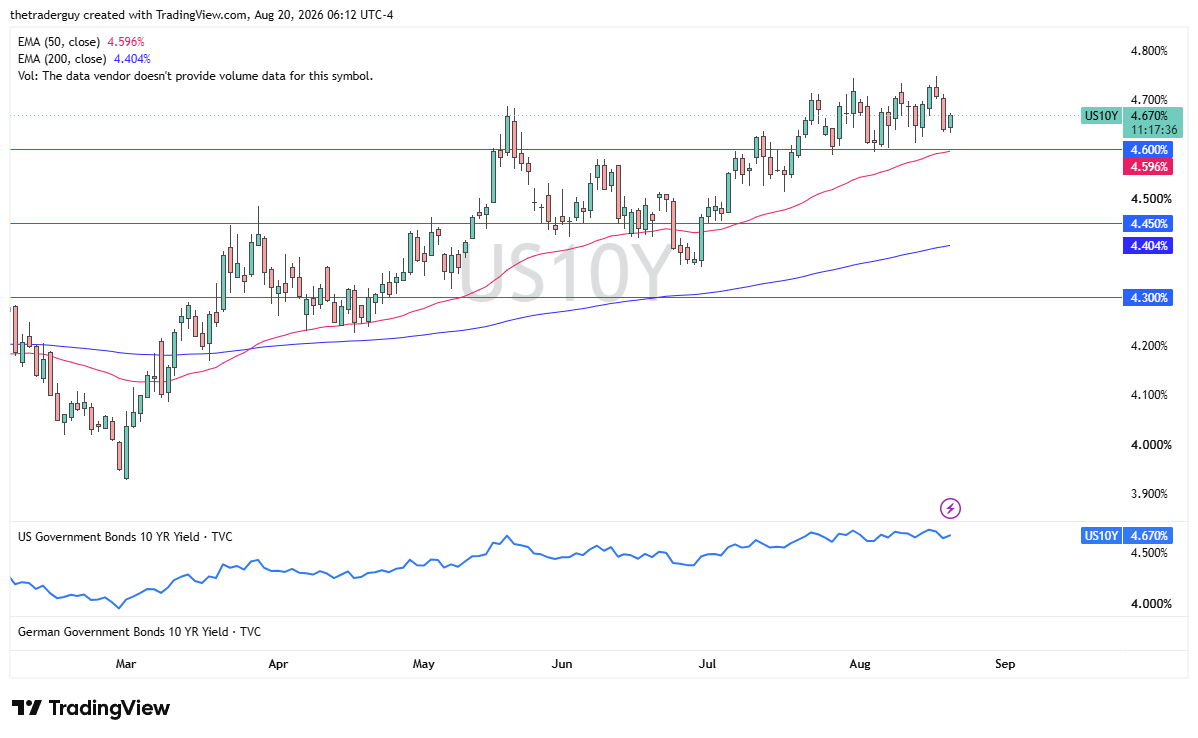Click the 4.800% axis label

click(1149, 51)
